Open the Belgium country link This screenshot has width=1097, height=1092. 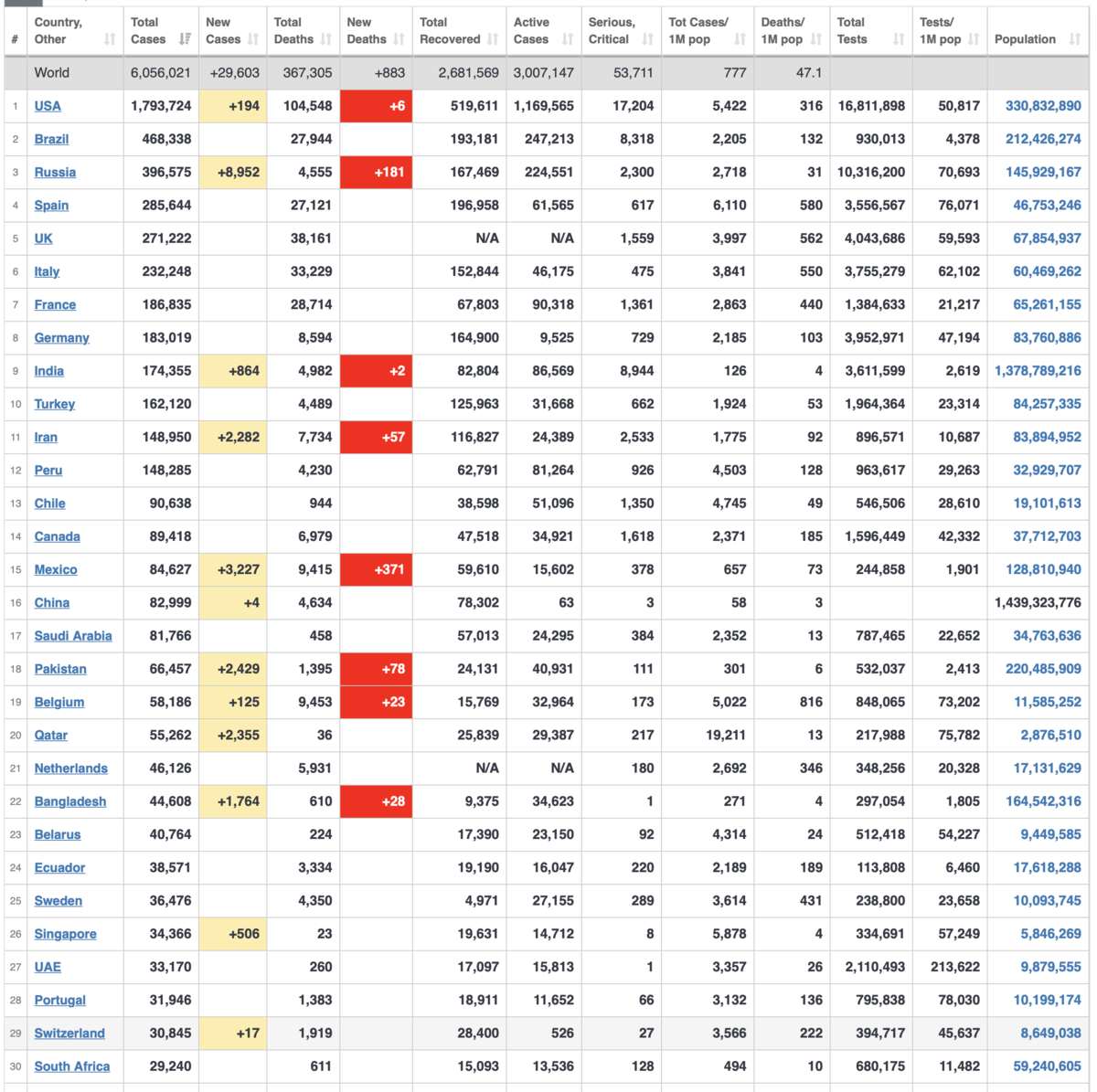tap(59, 702)
